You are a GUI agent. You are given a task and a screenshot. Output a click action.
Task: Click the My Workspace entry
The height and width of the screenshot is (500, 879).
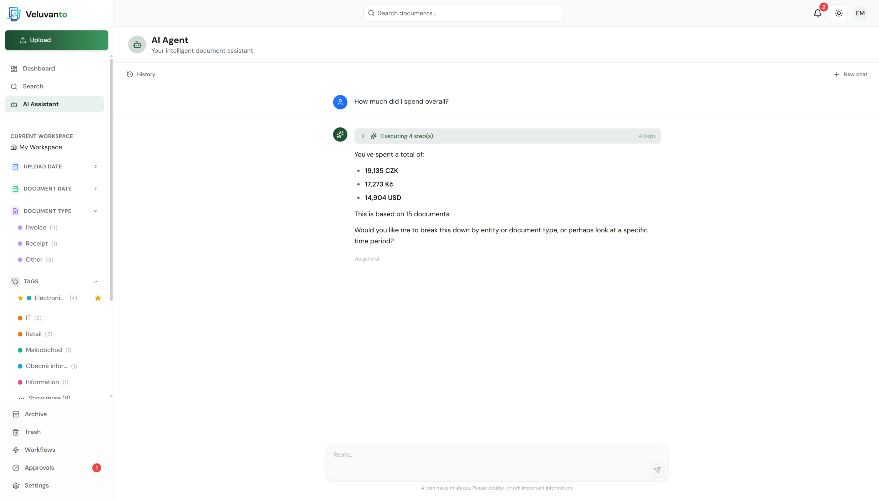point(36,147)
